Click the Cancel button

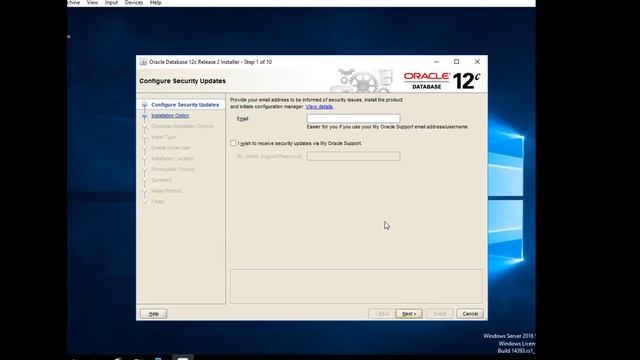470,313
